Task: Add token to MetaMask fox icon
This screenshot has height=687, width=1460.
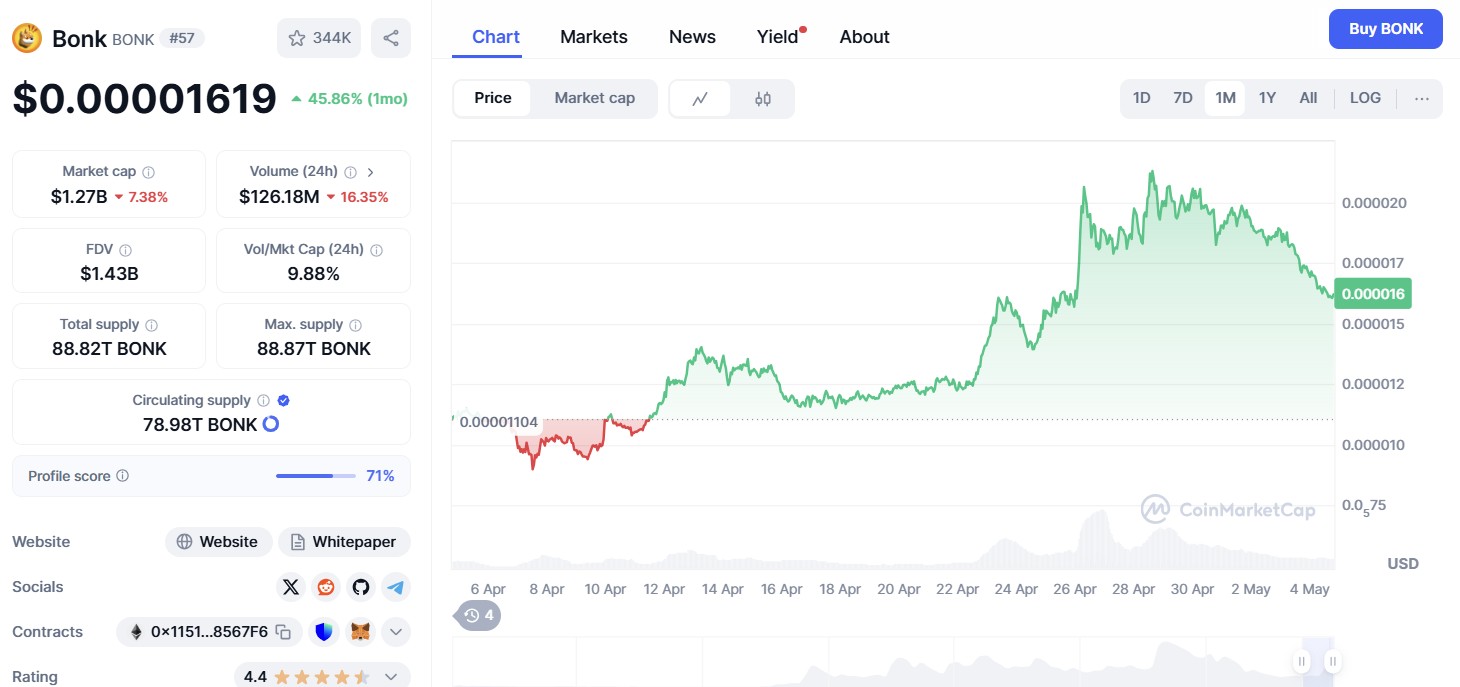Action: coord(360,632)
